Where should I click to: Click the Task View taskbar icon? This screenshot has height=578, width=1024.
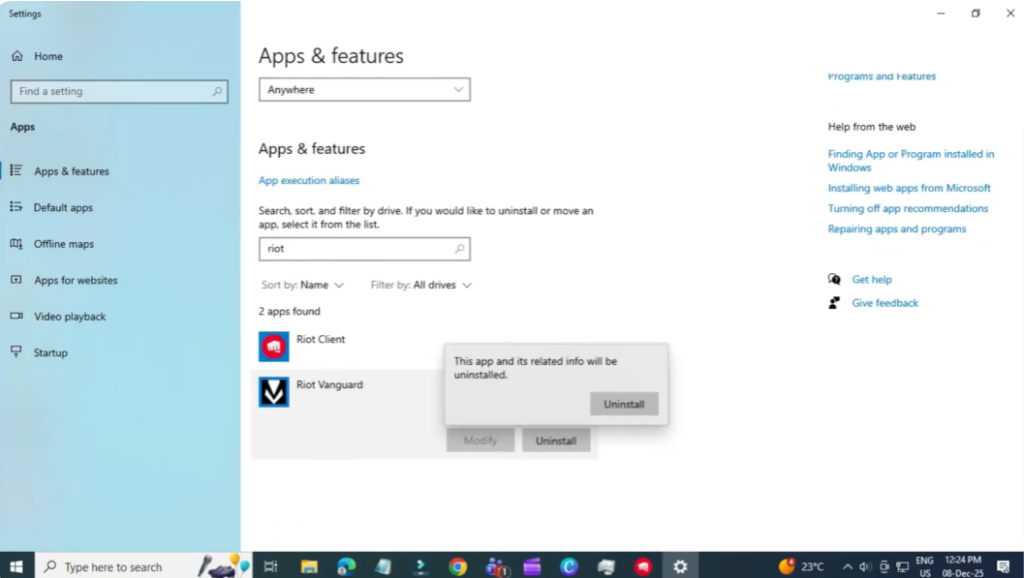click(270, 566)
